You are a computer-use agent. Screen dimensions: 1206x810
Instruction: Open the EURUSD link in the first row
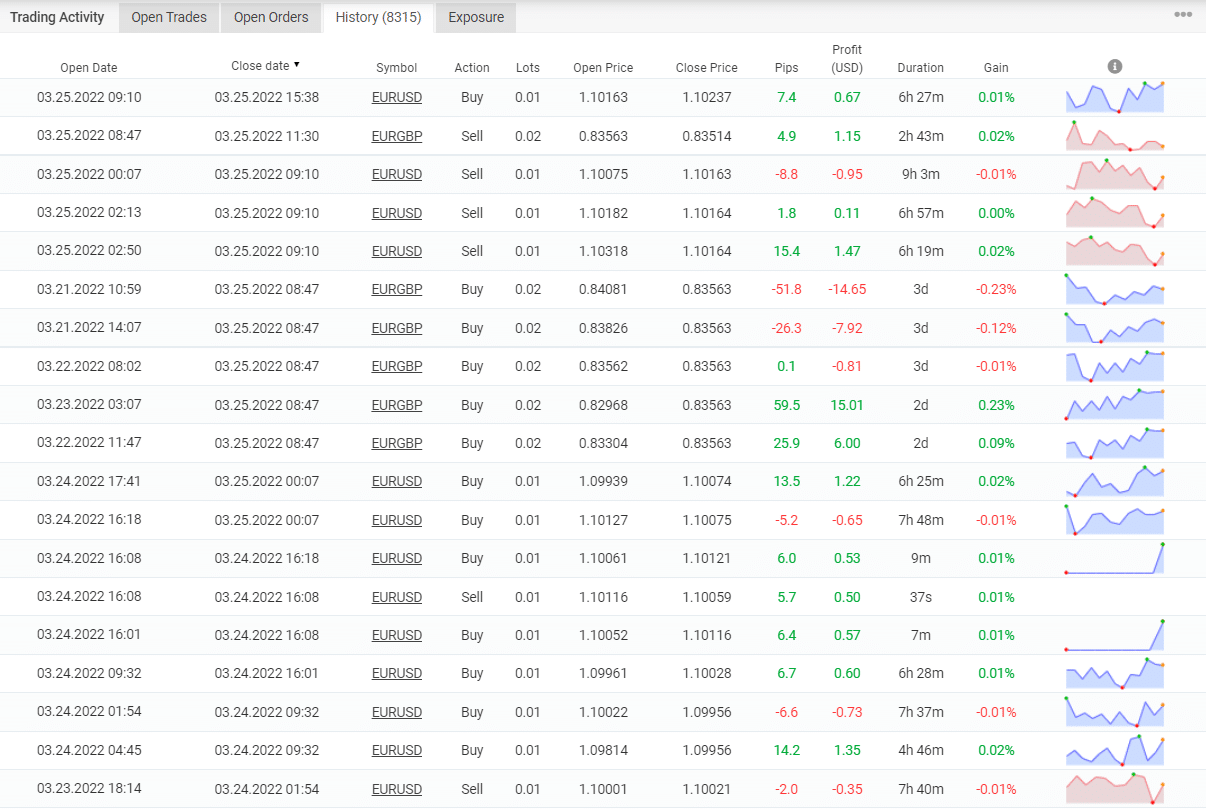397,97
